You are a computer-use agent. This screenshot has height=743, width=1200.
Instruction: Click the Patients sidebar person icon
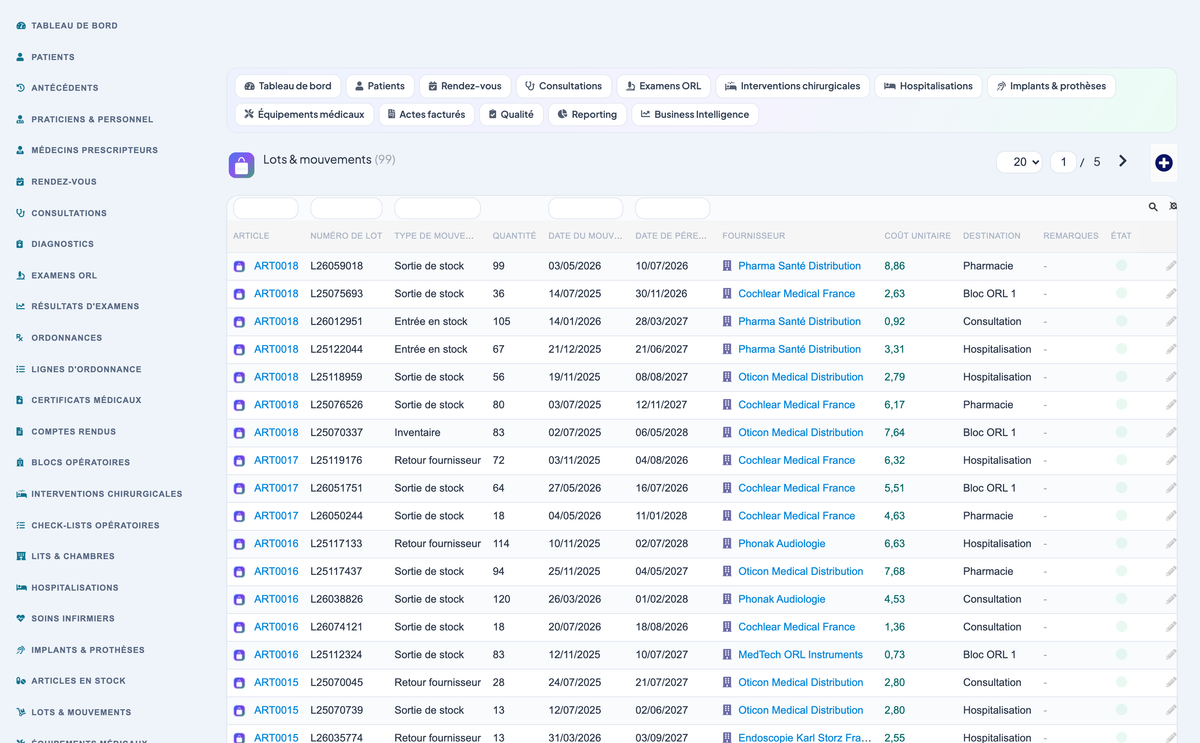[21, 57]
